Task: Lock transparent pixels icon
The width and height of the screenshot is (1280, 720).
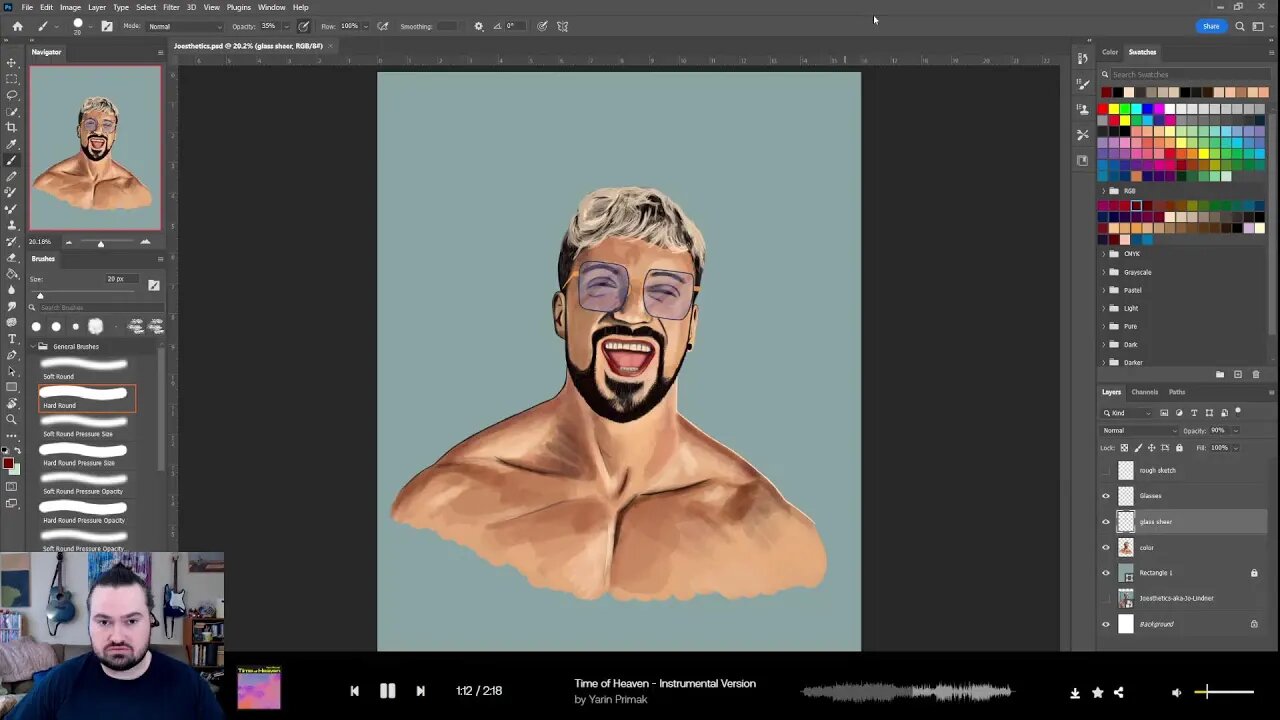Action: point(1124,448)
